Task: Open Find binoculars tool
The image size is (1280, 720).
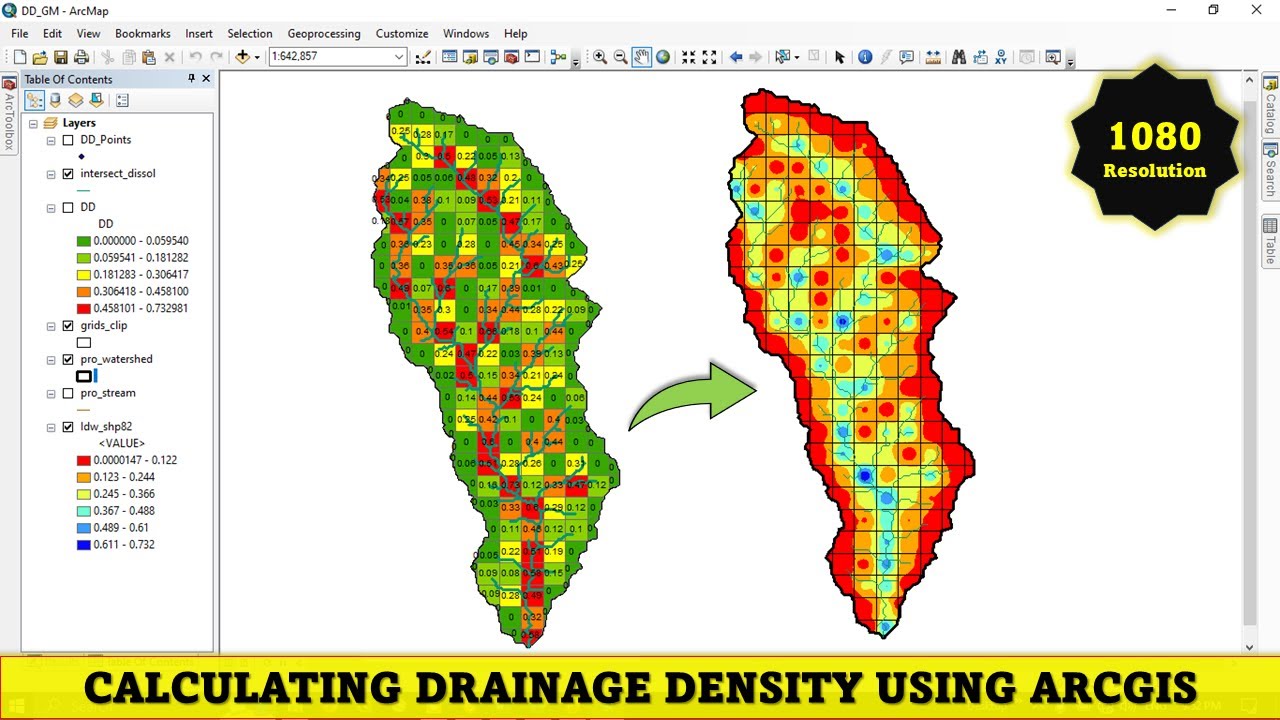Action: click(959, 57)
